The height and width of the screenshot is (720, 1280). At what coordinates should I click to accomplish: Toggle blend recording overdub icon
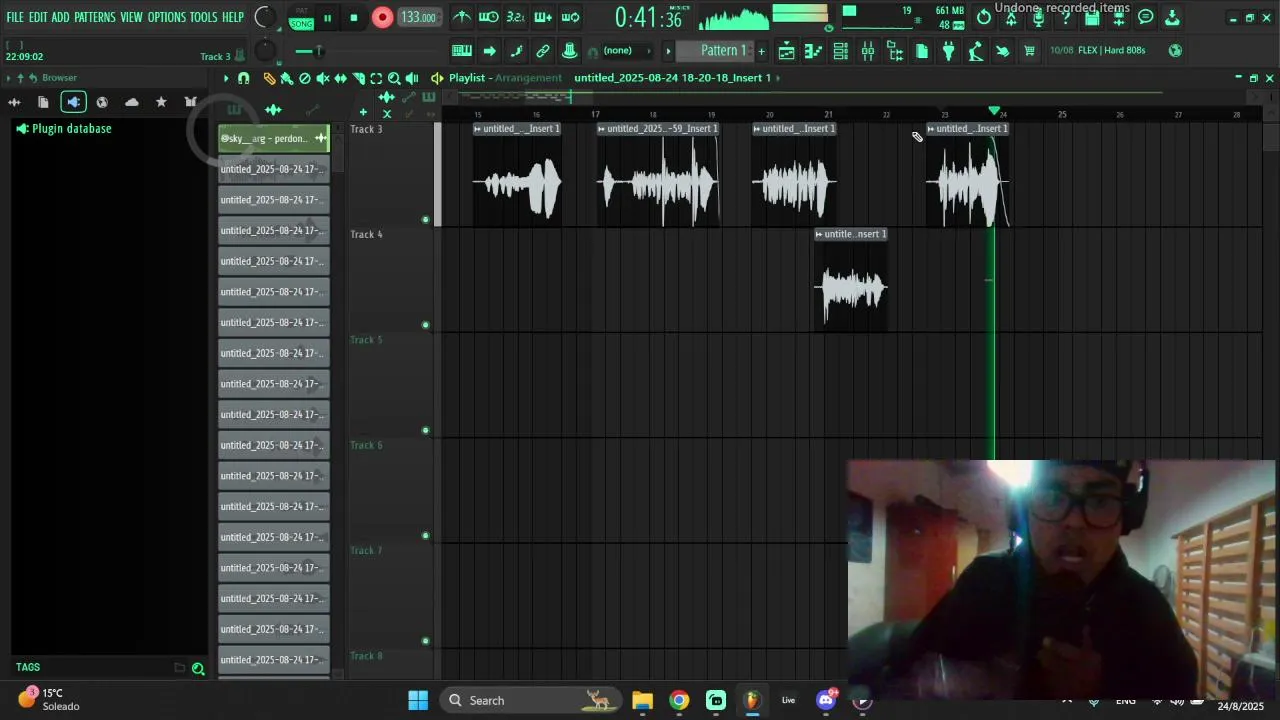pyautogui.click(x=543, y=17)
